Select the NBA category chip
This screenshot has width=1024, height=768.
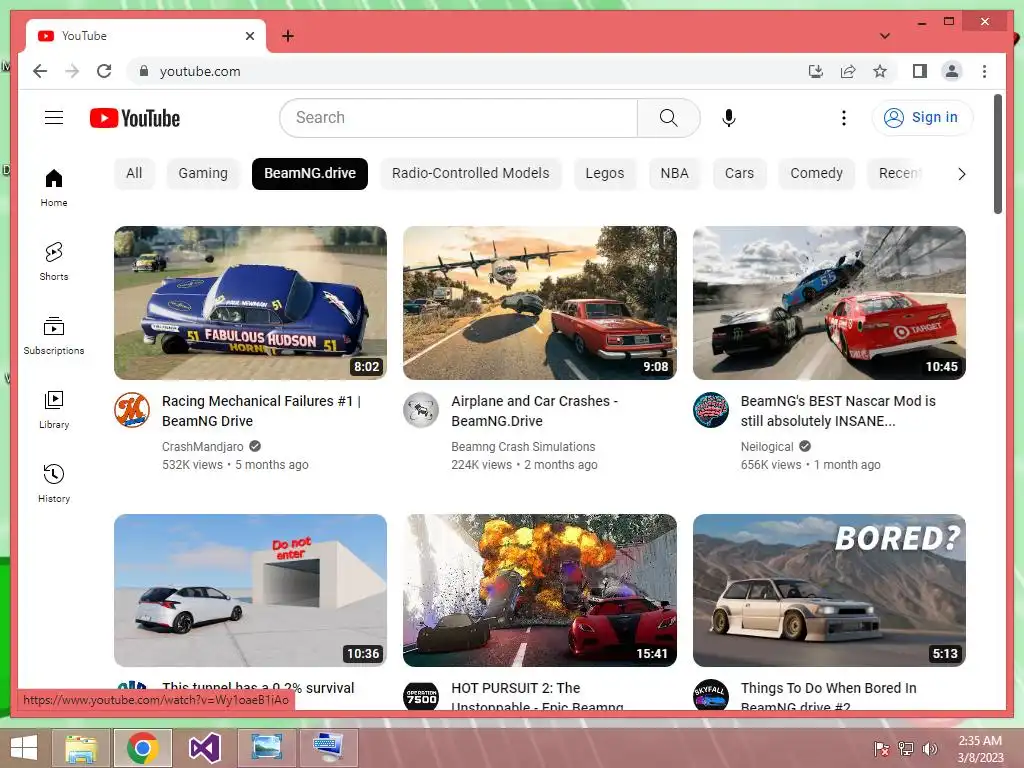[675, 173]
